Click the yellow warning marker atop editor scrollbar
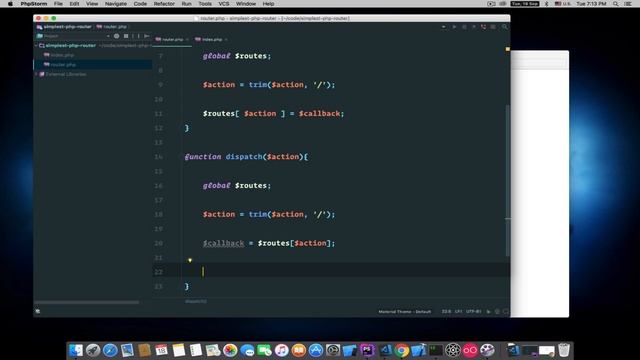 507,49
